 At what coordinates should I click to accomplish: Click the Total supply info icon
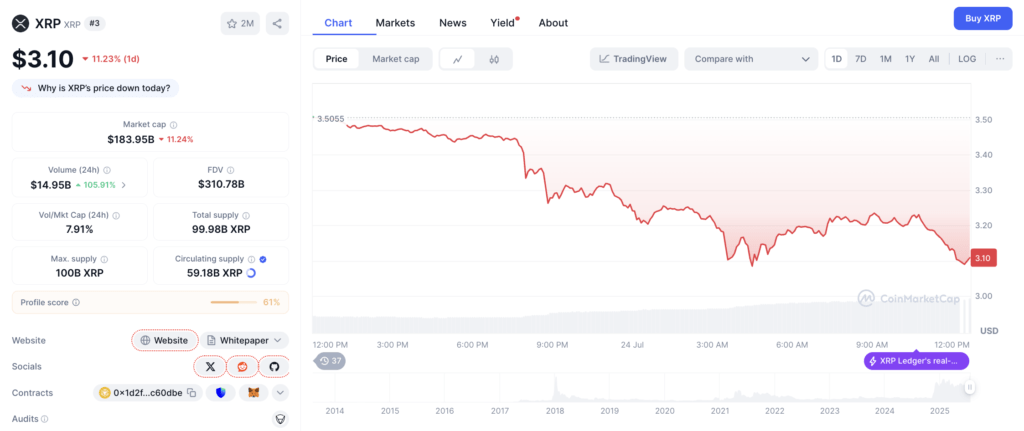tap(246, 215)
